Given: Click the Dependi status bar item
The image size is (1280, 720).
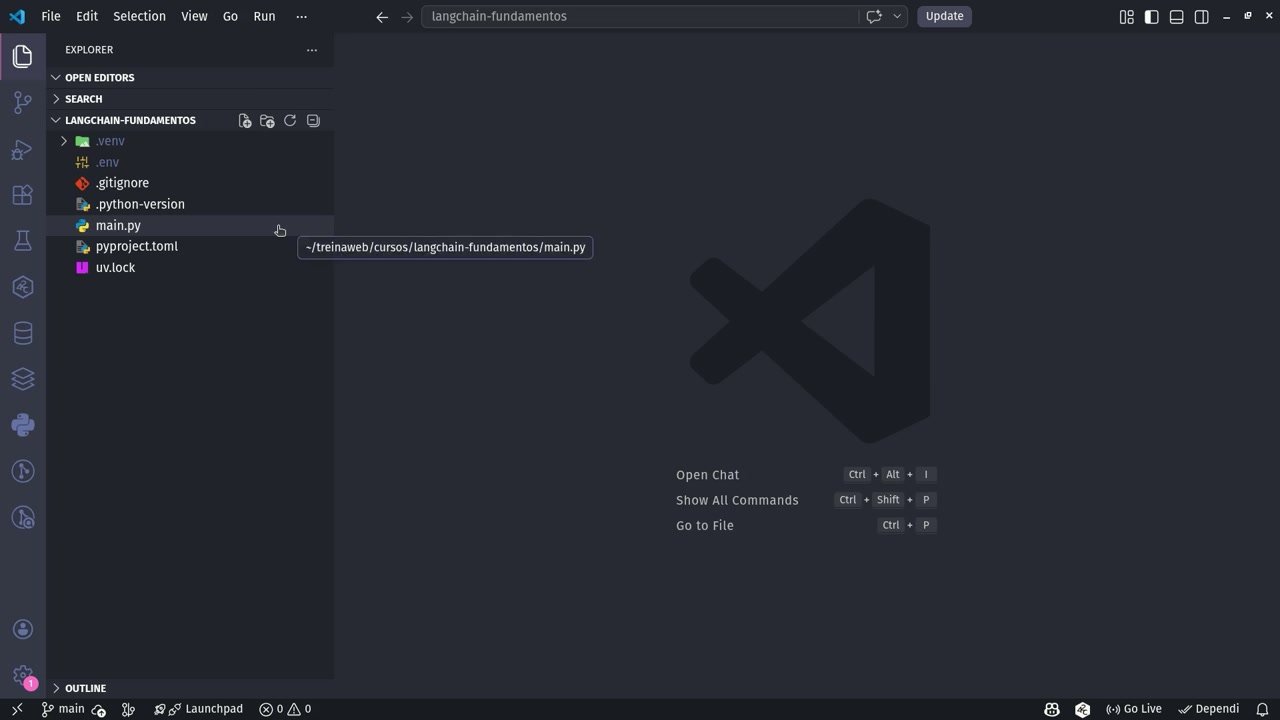Looking at the screenshot, I should tap(1208, 709).
